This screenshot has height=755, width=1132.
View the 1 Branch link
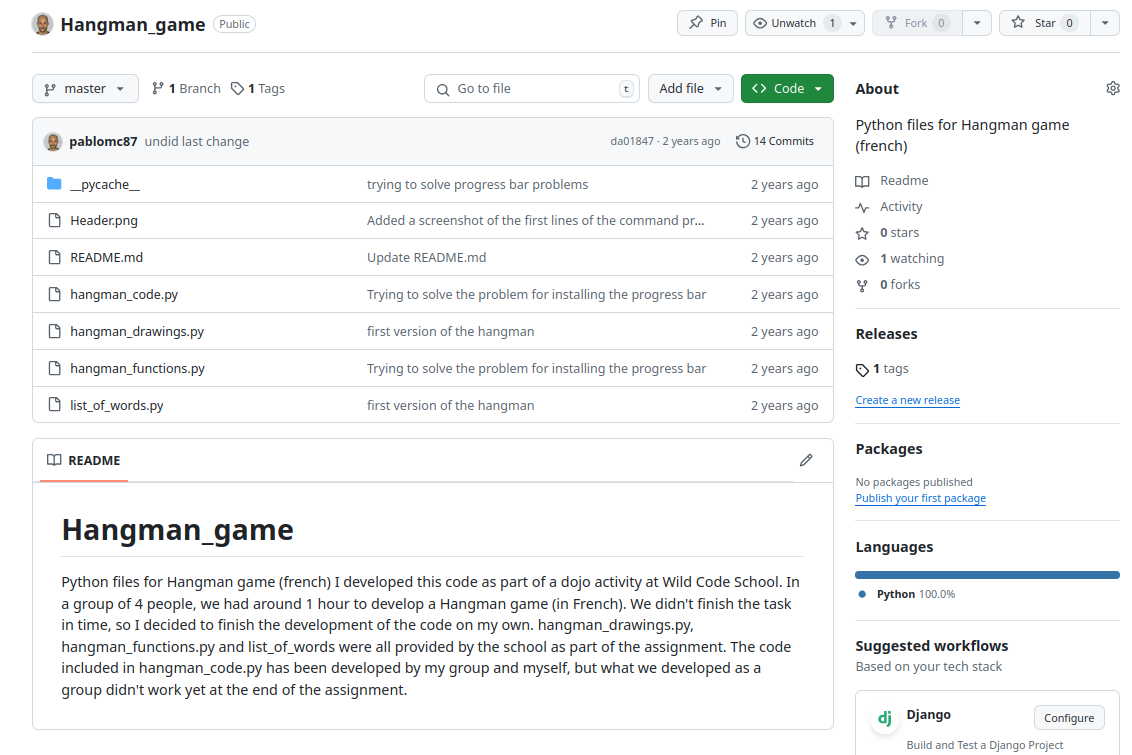pyautogui.click(x=186, y=89)
